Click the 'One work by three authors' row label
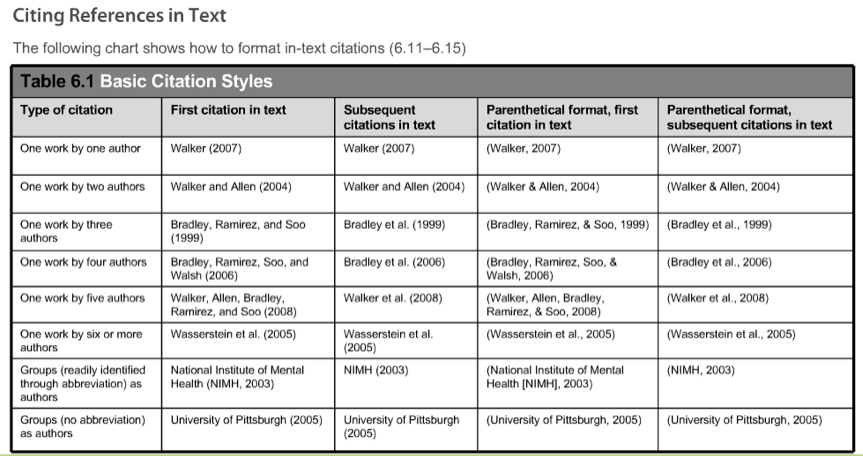863x456 pixels. (x=66, y=231)
